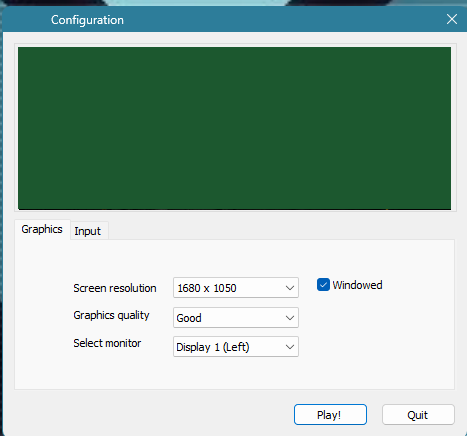Open the Screen resolution dropdown

236,288
